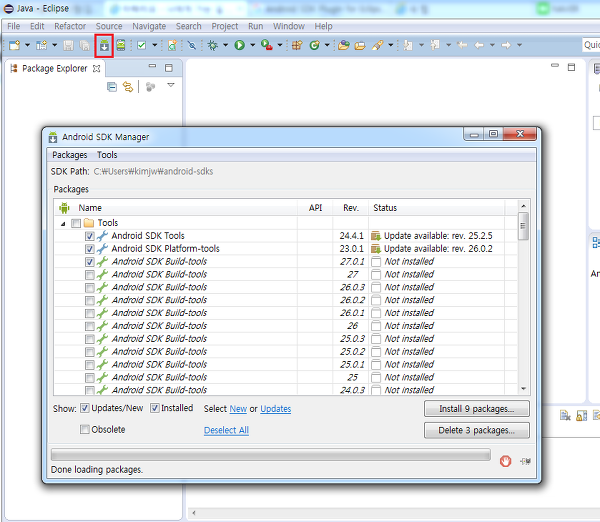
Task: Click the Deselect All link
Action: pos(226,431)
